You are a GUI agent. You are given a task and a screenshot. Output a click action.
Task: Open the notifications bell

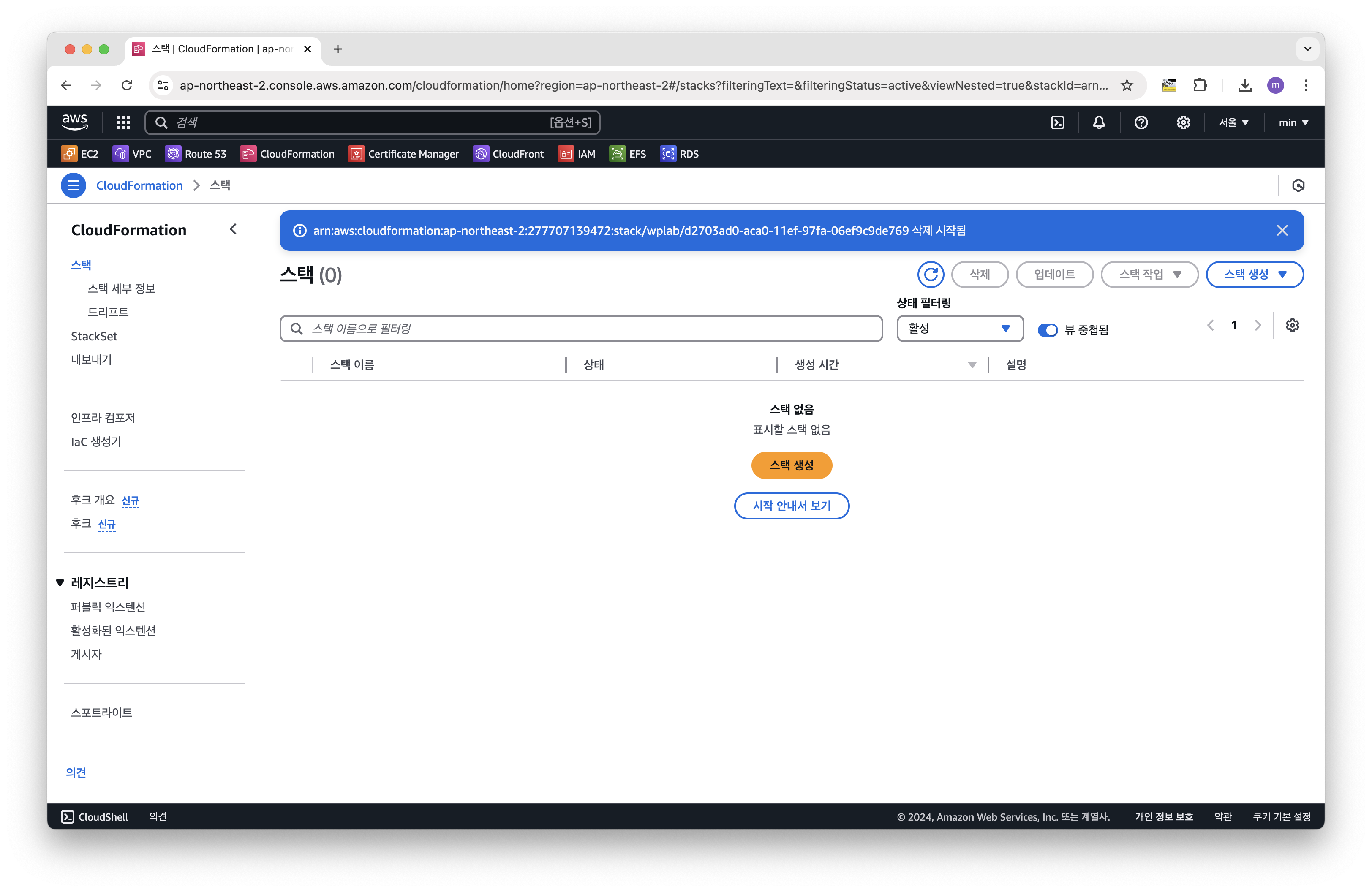point(1099,122)
